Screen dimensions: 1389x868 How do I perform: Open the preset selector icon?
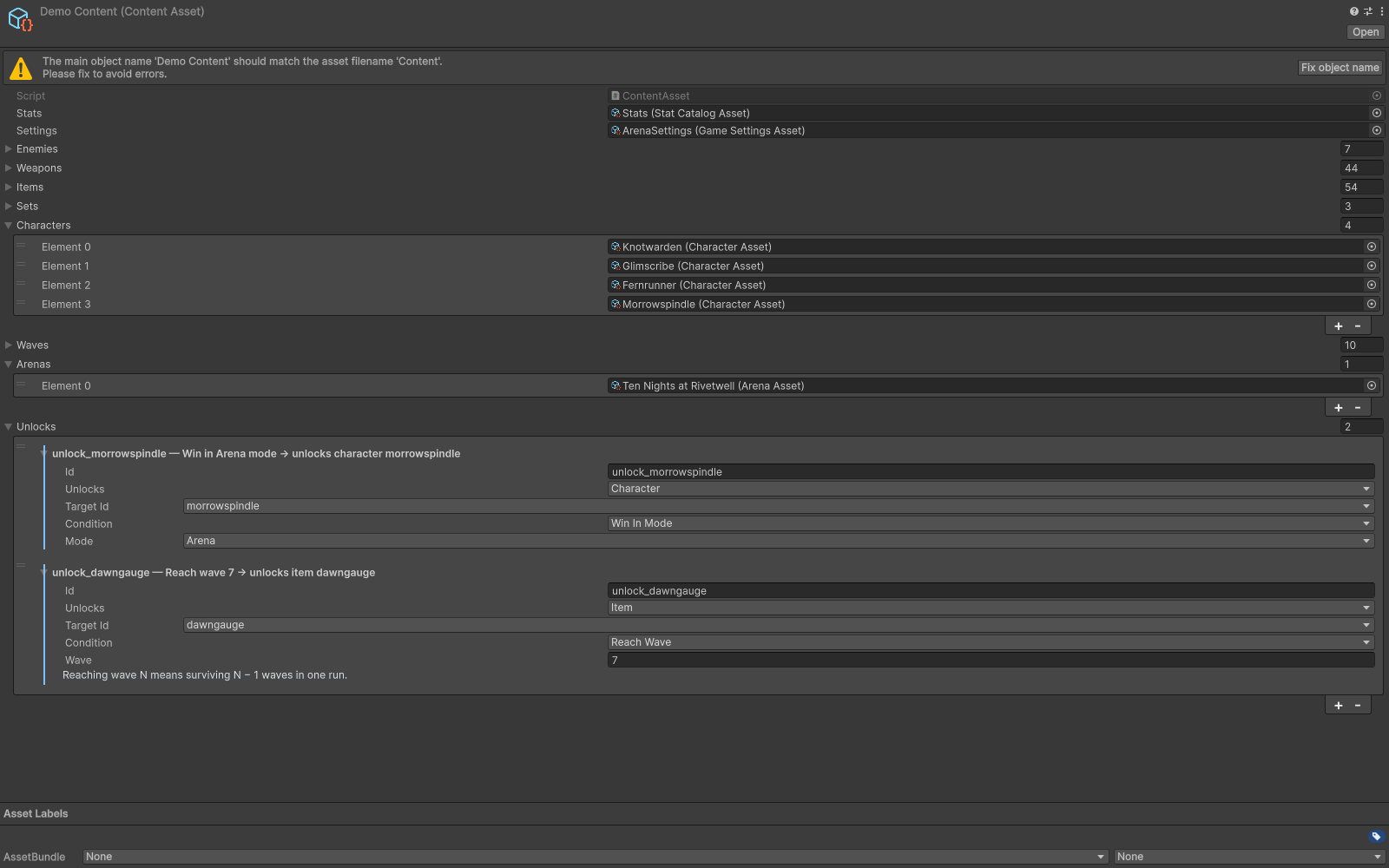point(1368,11)
